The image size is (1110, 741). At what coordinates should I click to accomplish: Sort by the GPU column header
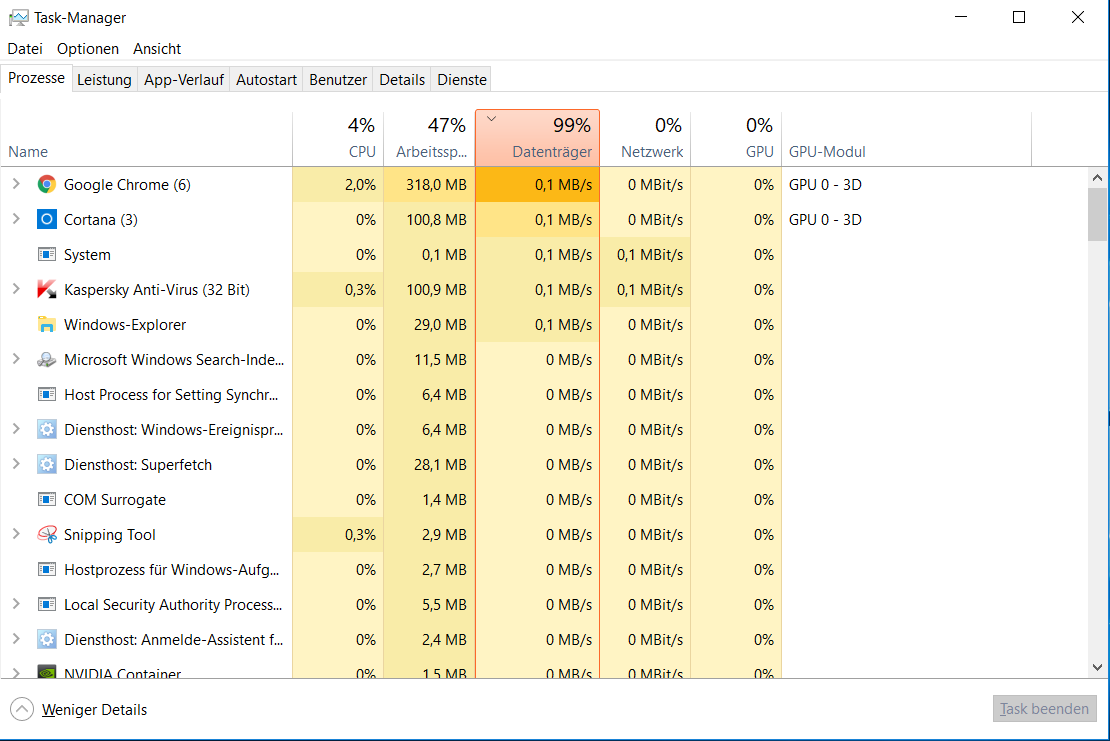736,139
